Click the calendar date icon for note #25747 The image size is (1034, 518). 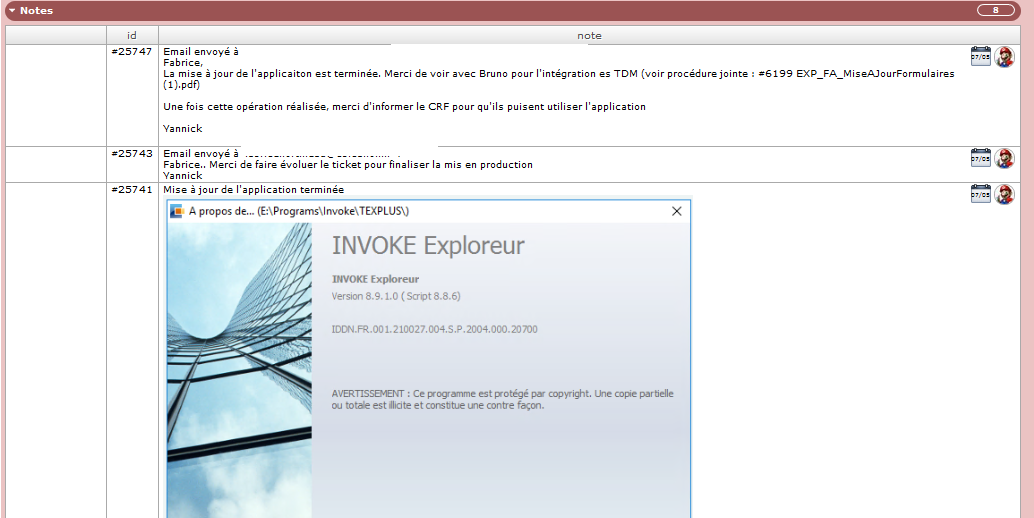tap(980, 56)
